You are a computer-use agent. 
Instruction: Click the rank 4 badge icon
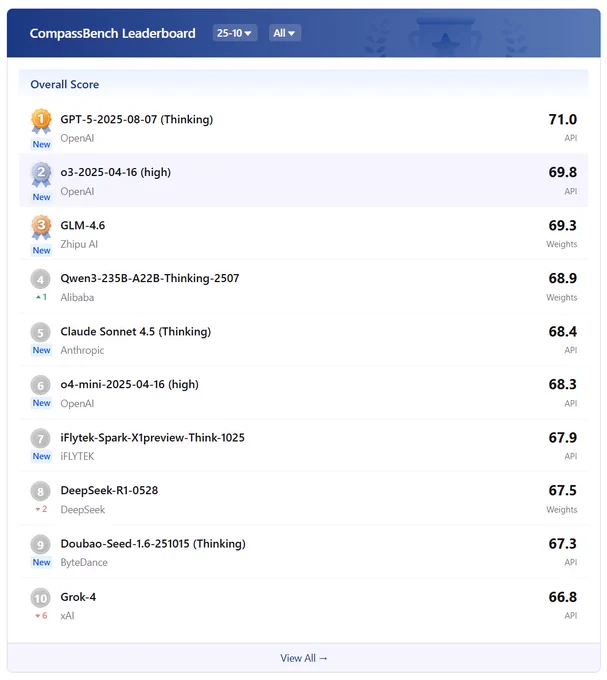click(40, 279)
